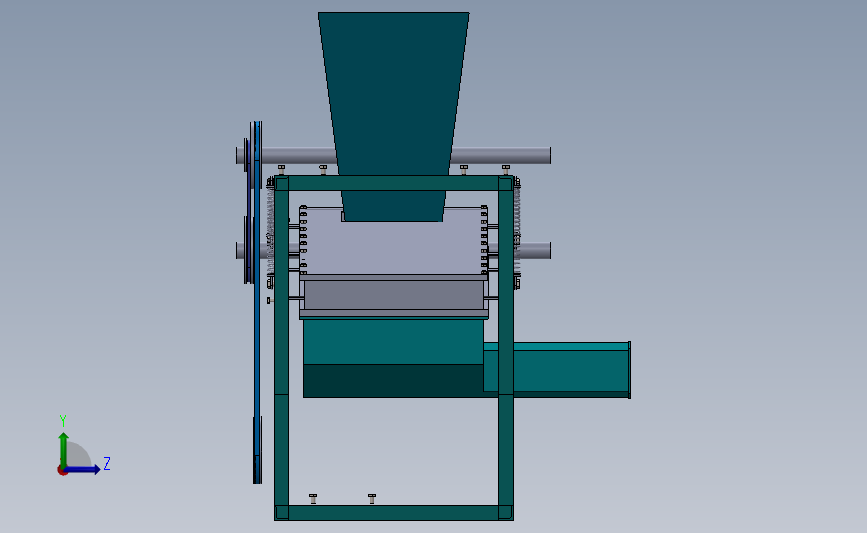Select the grey bolted drum housing
The height and width of the screenshot is (533, 867).
point(393,241)
